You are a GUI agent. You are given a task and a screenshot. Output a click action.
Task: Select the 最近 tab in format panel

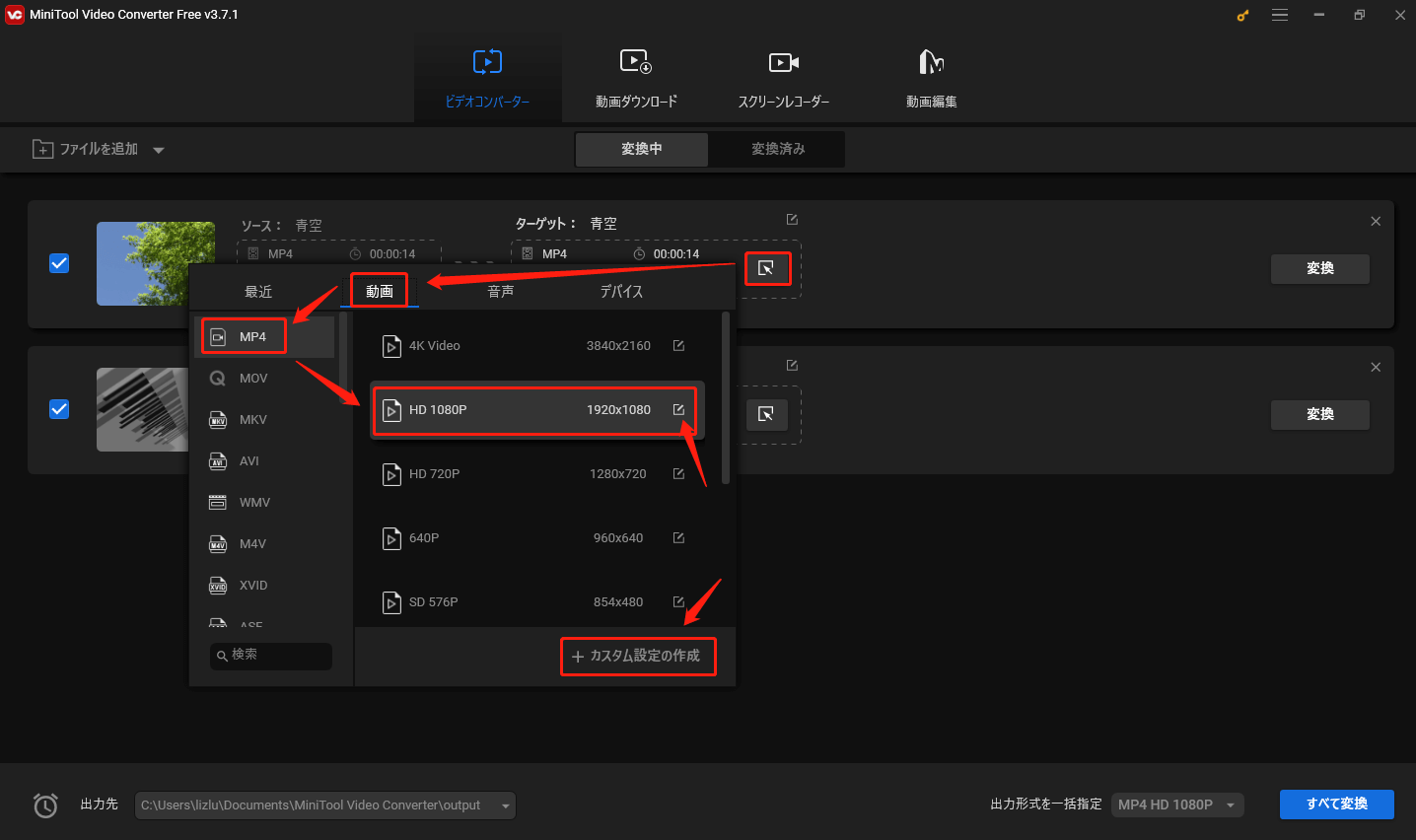click(x=258, y=291)
